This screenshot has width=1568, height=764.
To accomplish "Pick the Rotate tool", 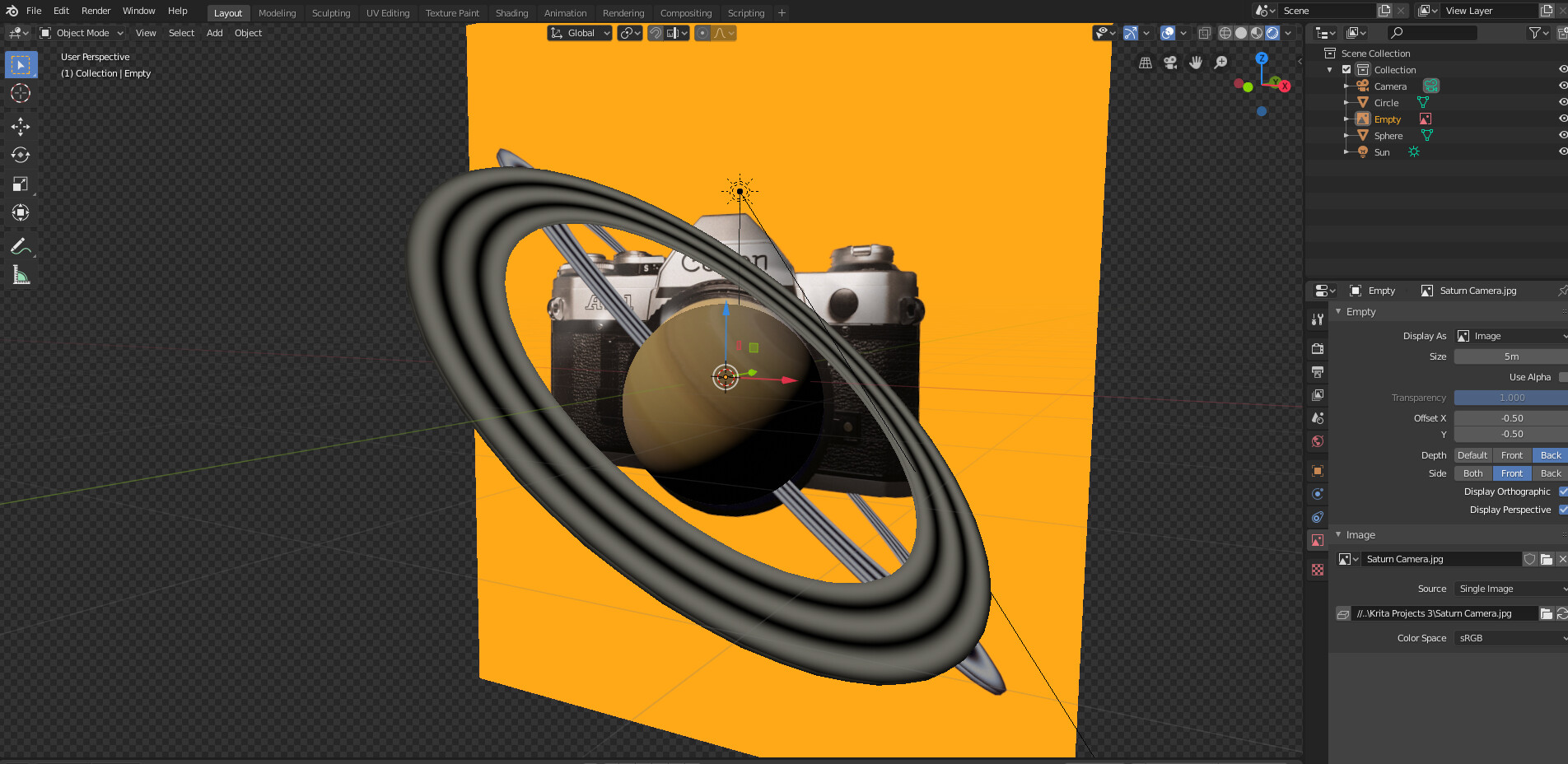I will pos(21,155).
